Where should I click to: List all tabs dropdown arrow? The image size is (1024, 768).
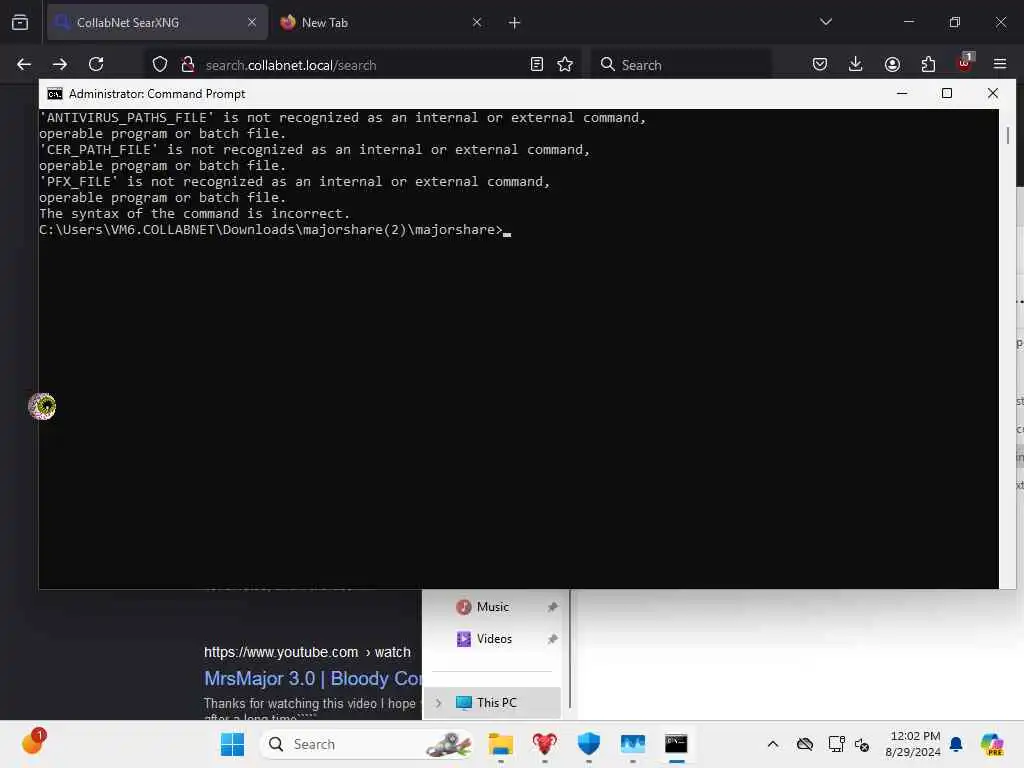coord(825,22)
